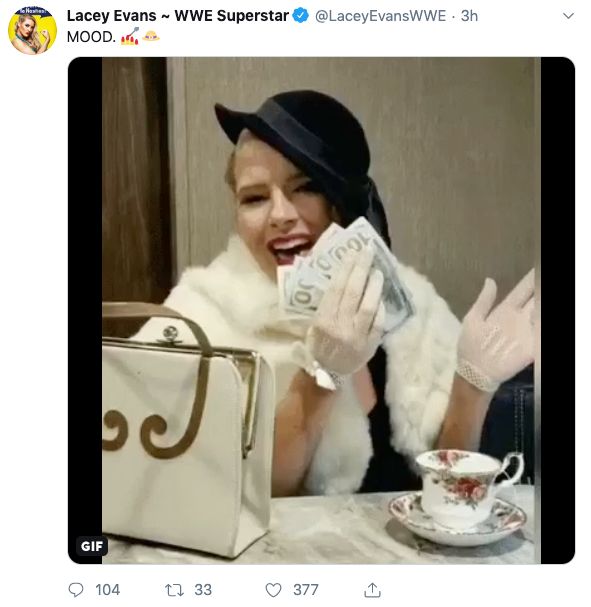Click the retweet arrows icon

tap(174, 590)
